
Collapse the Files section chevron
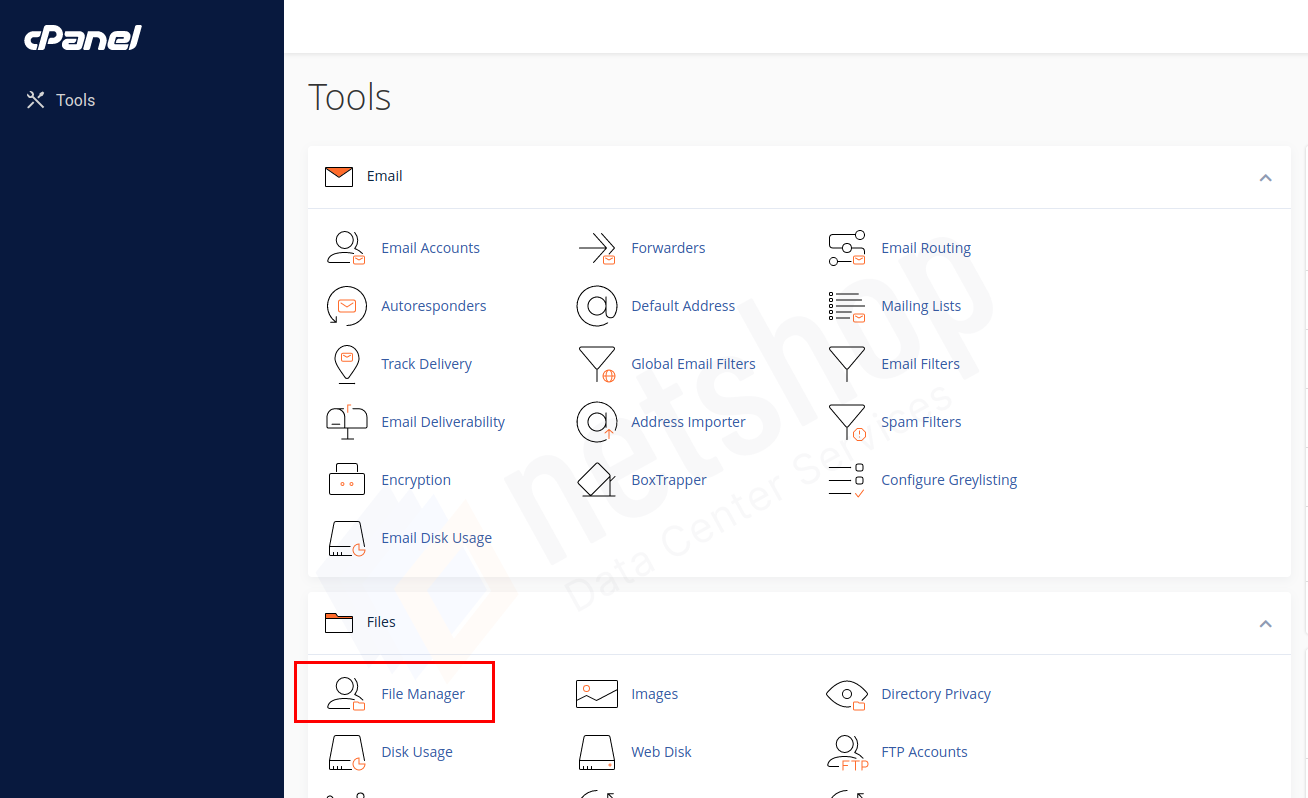click(1265, 623)
